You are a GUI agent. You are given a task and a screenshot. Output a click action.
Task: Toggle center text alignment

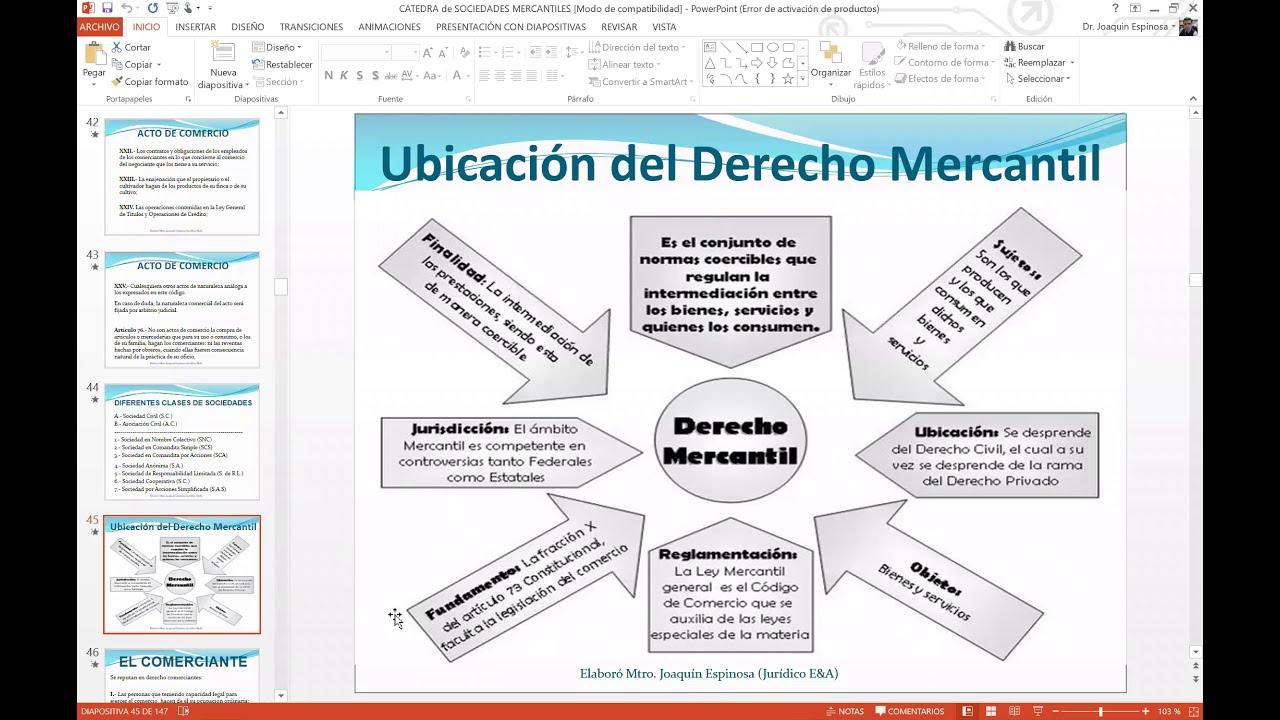(501, 75)
